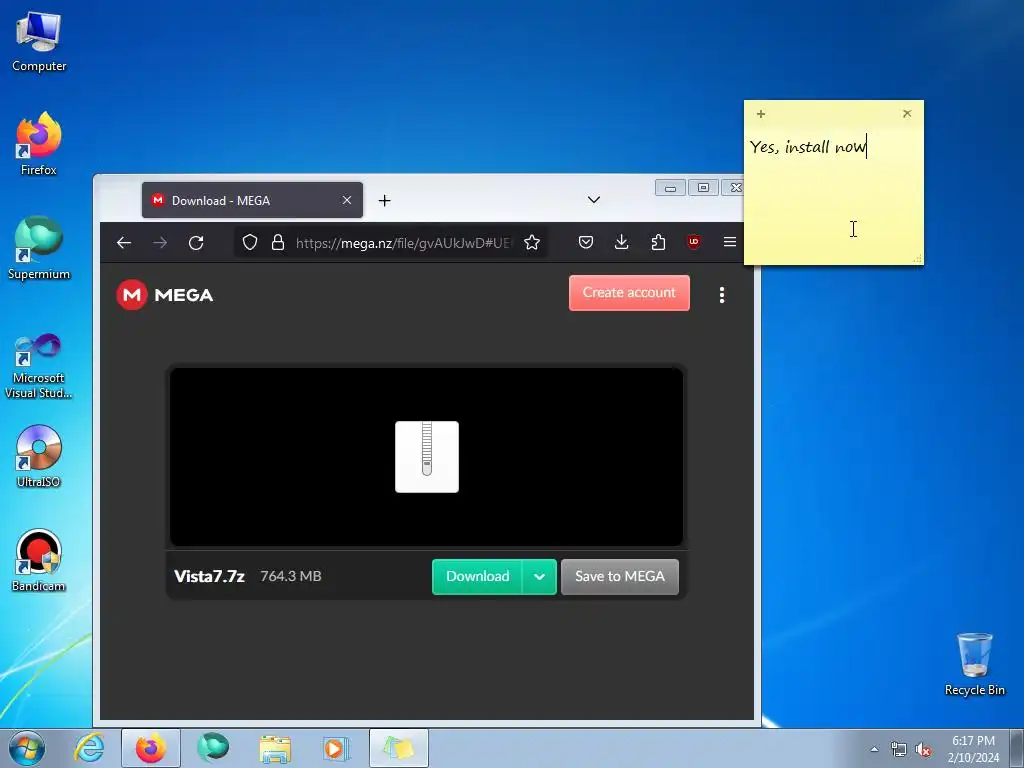The height and width of the screenshot is (768, 1024).
Task: Open the tracking protection shield icon
Action: point(249,243)
